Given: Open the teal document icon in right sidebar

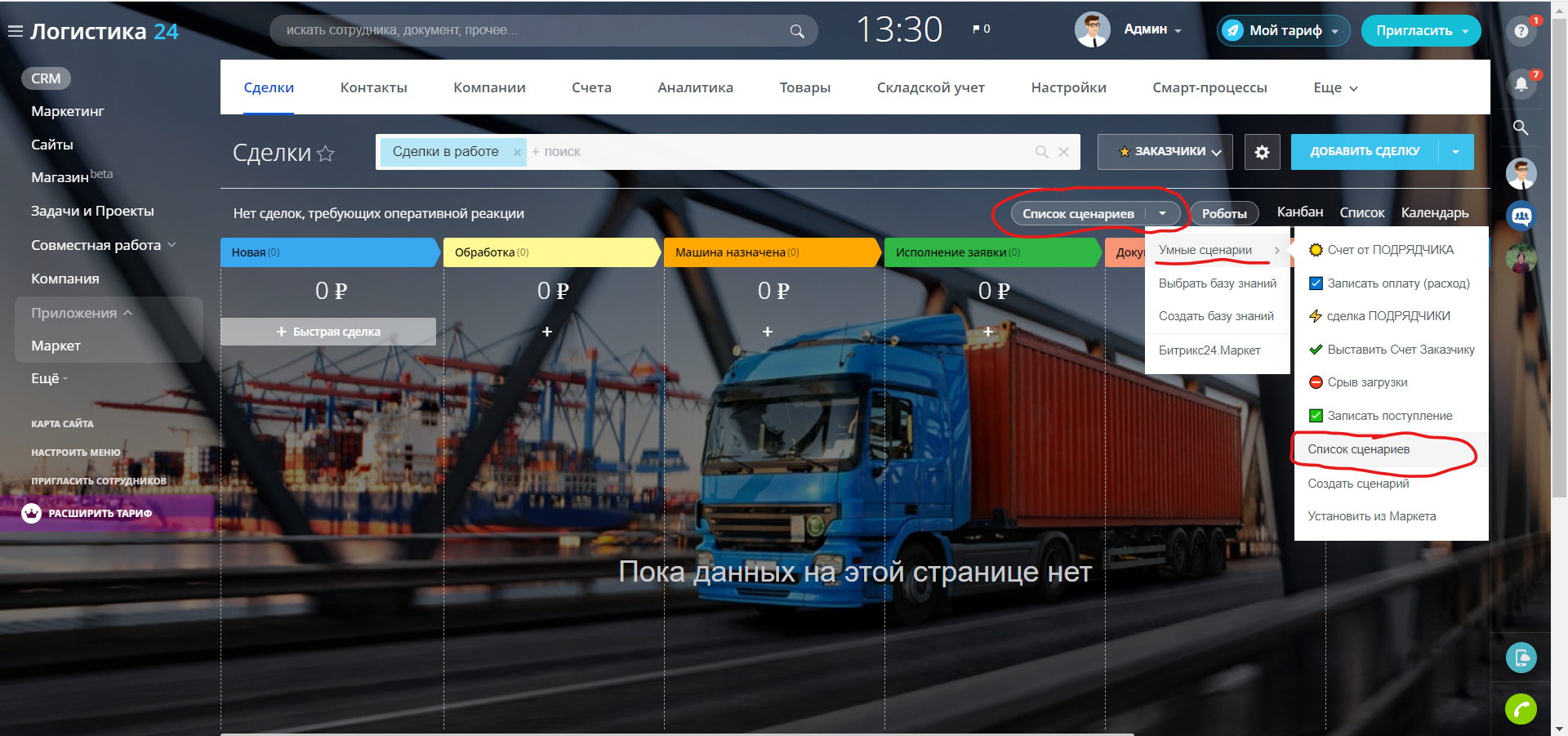Looking at the screenshot, I should point(1521,658).
